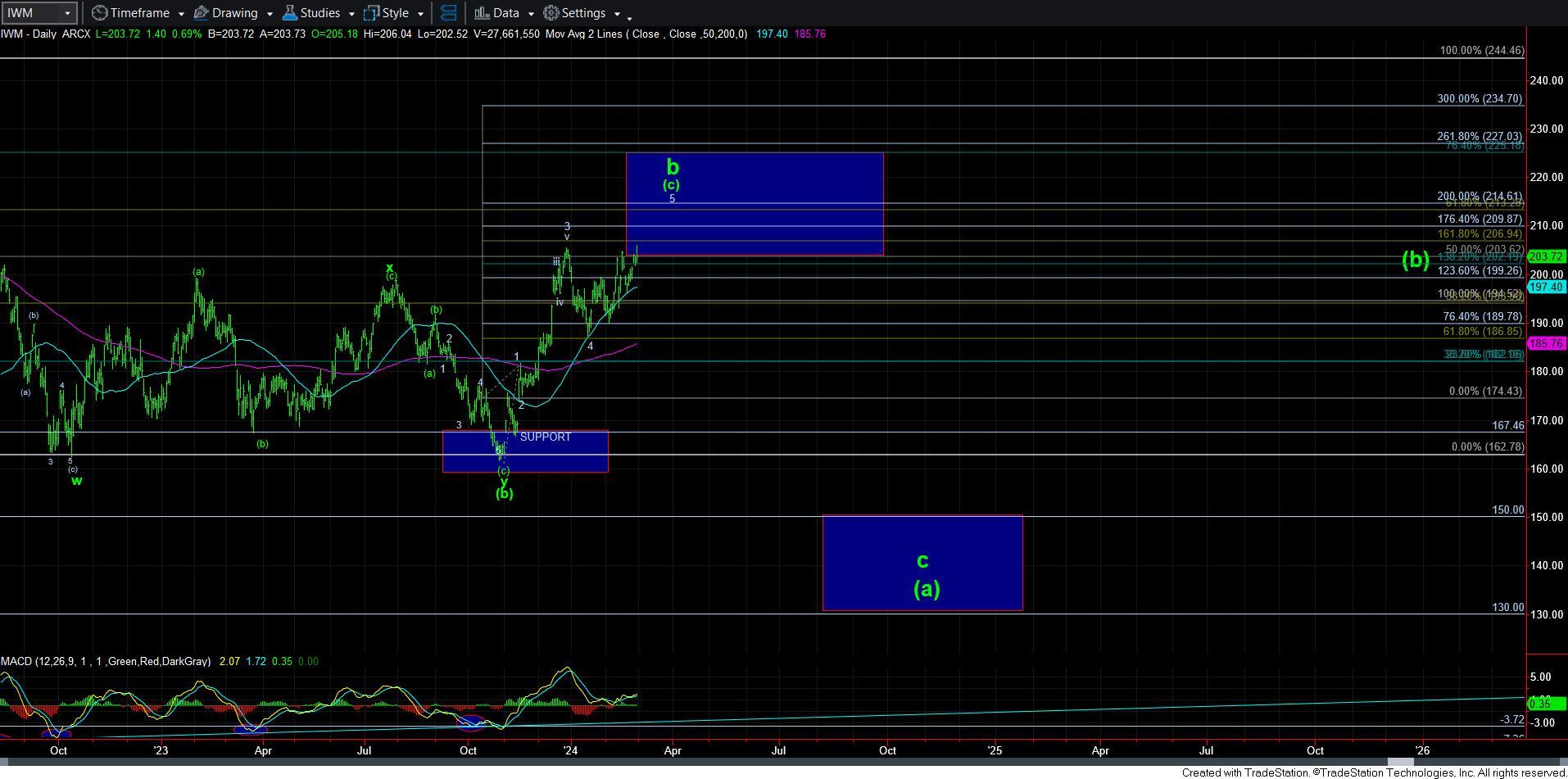Select the 176.40% (209.87) Fibonacci label

tap(1480, 219)
